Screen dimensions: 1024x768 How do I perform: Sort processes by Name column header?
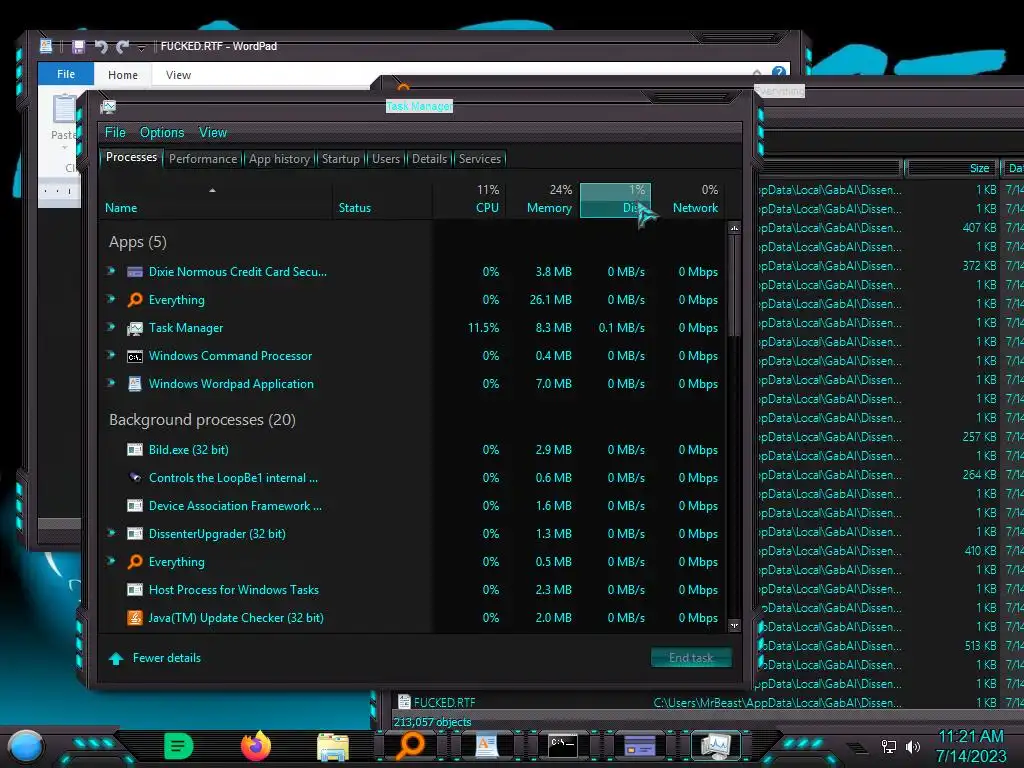[216, 199]
